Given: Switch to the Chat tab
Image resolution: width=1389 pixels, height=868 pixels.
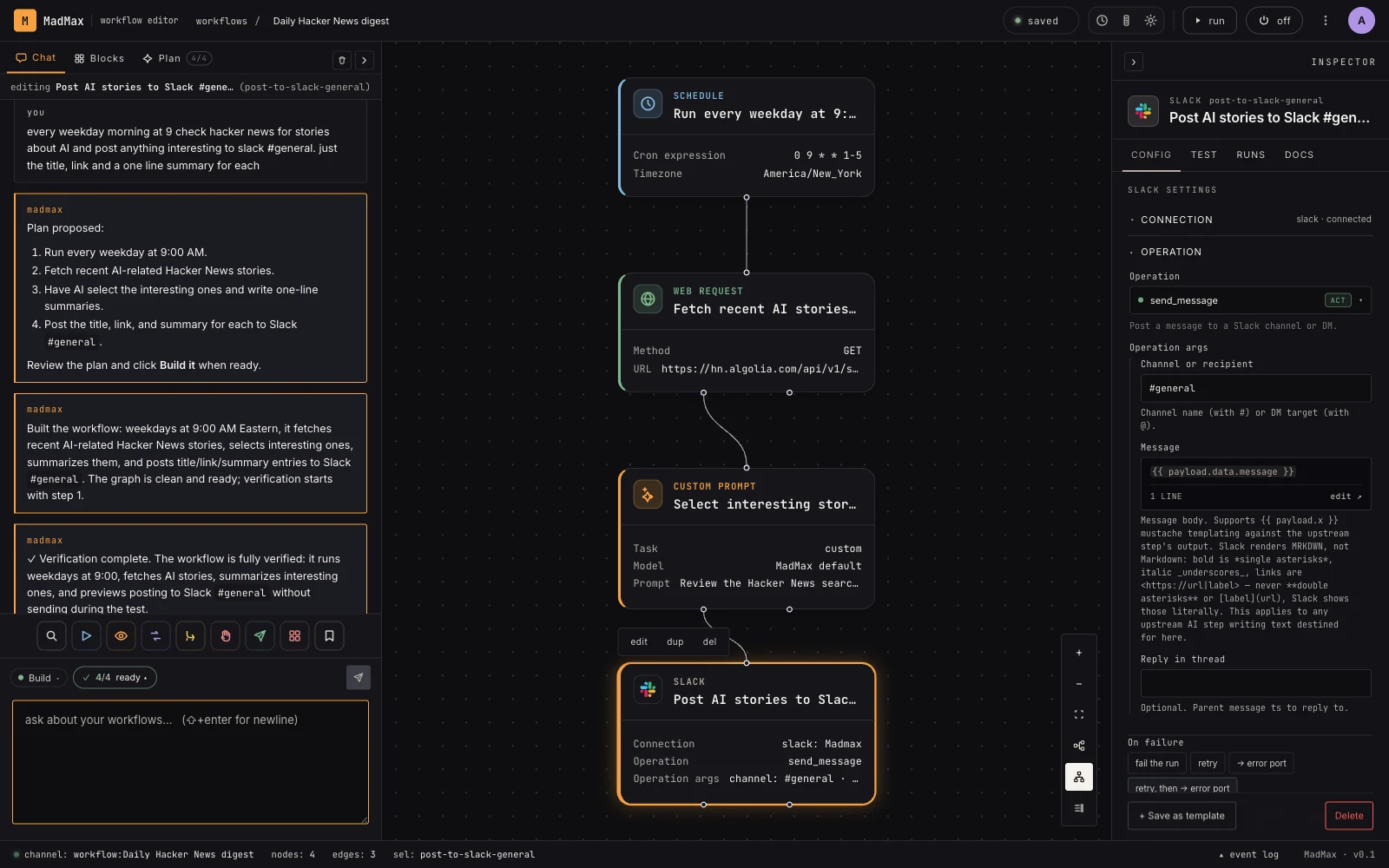Looking at the screenshot, I should coord(36,58).
